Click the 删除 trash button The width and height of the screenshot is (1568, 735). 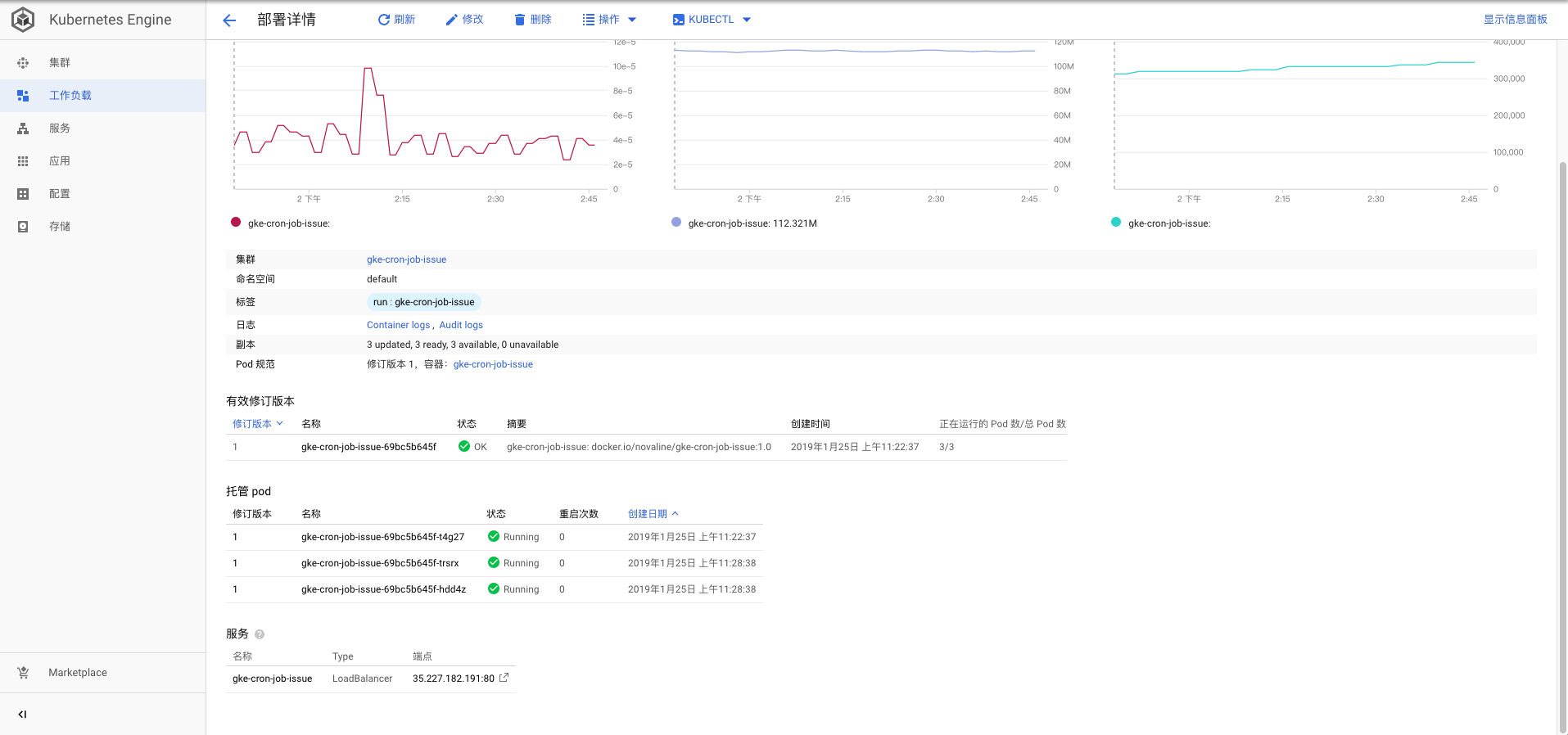click(x=533, y=20)
